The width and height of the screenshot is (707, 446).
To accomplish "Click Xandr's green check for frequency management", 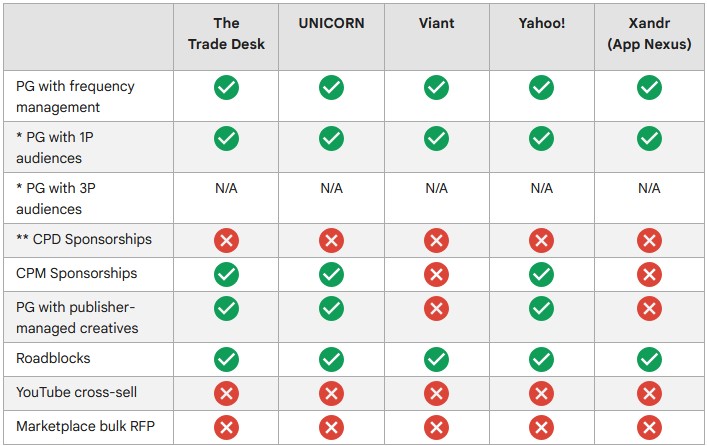I will tap(649, 87).
